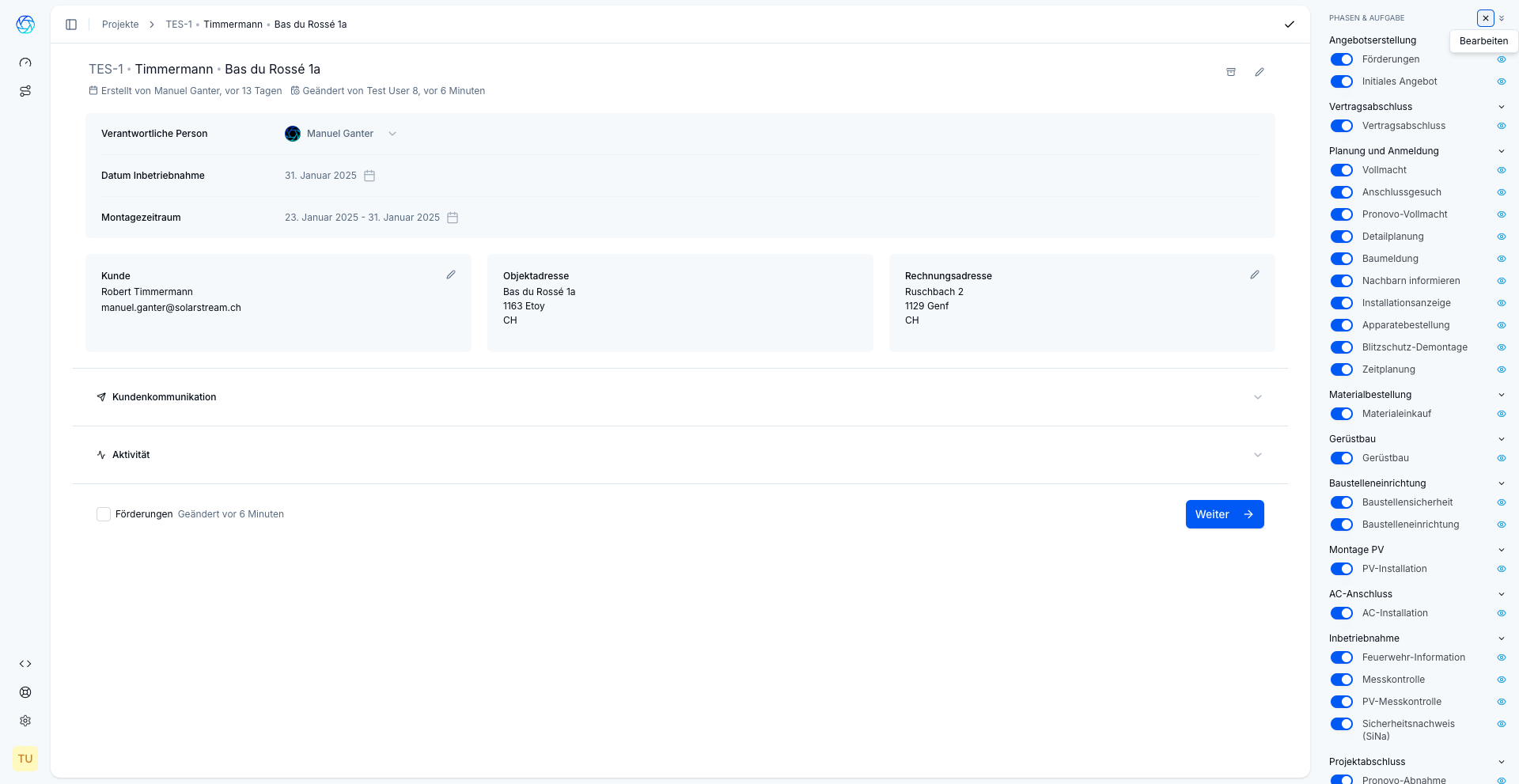
Task: Turn off the PV-Installation toggle
Action: coord(1342,569)
